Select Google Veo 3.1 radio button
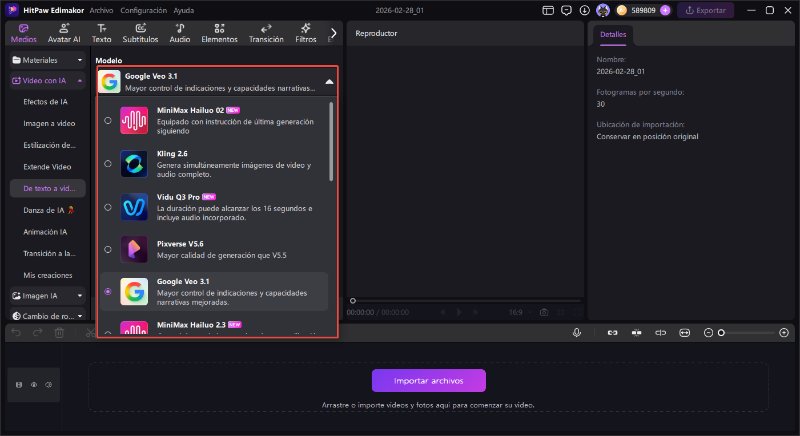This screenshot has width=800, height=436. tap(108, 292)
